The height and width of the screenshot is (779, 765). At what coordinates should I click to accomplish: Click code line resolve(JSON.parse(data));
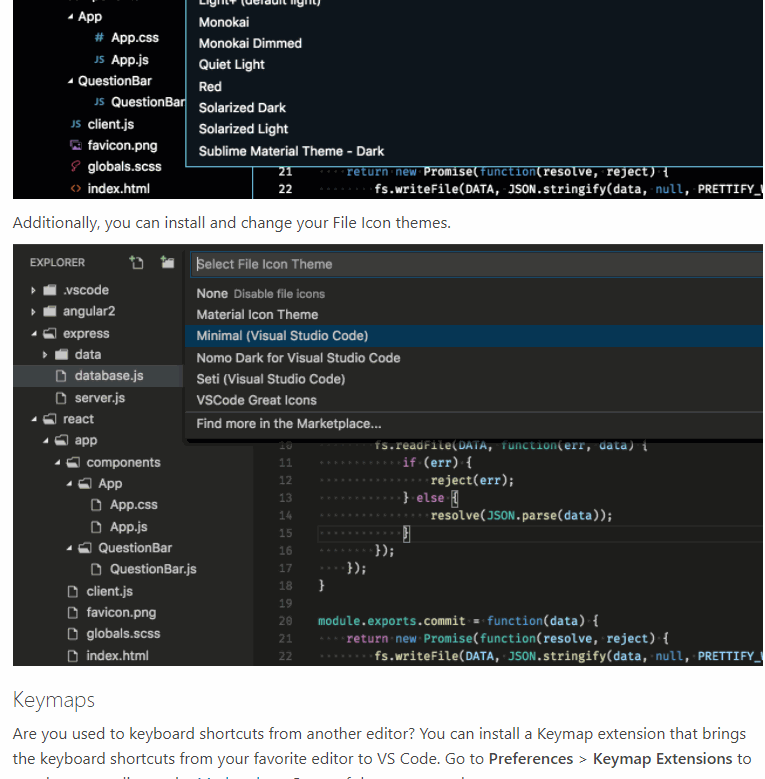click(521, 516)
